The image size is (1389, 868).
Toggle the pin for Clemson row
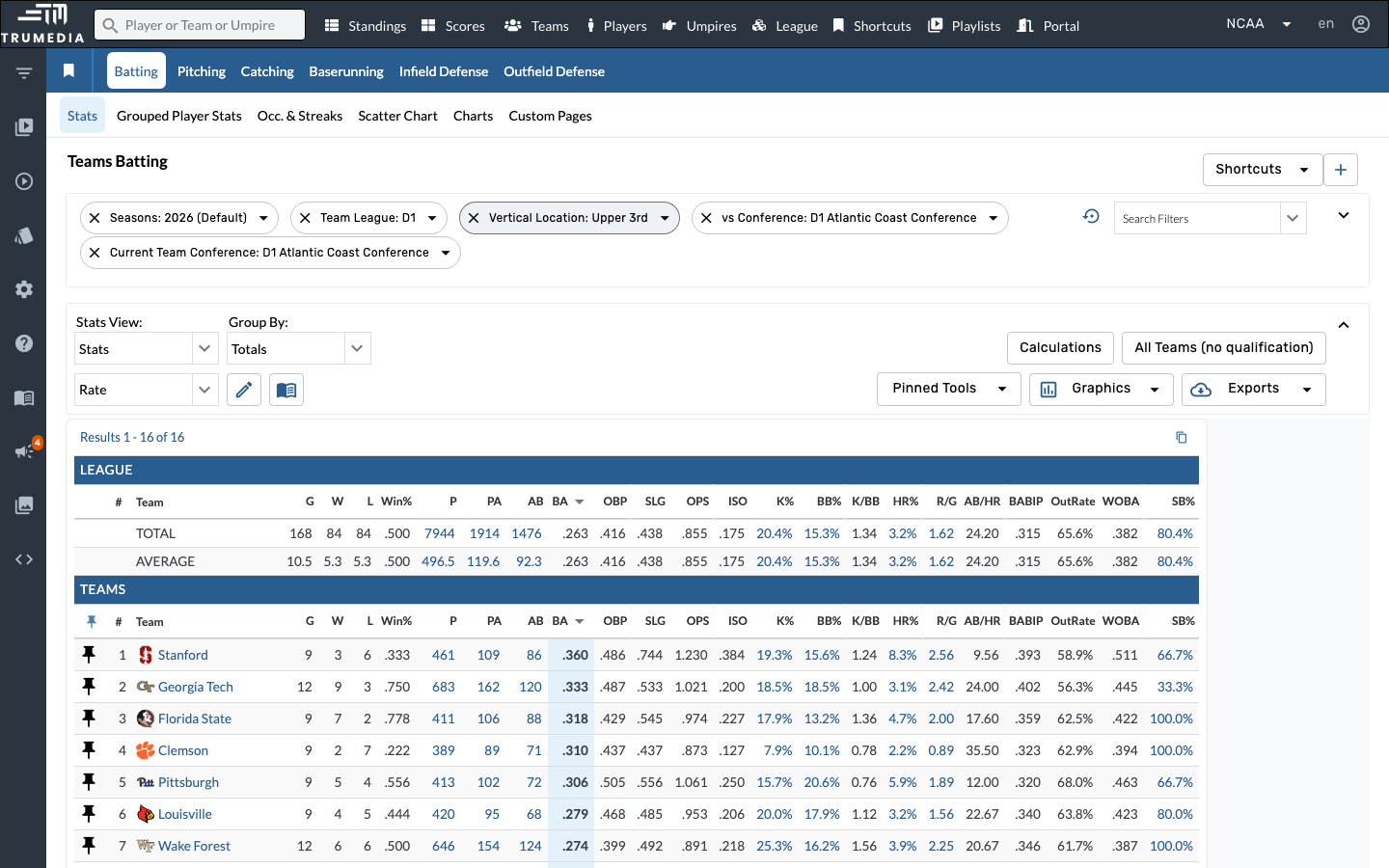89,750
